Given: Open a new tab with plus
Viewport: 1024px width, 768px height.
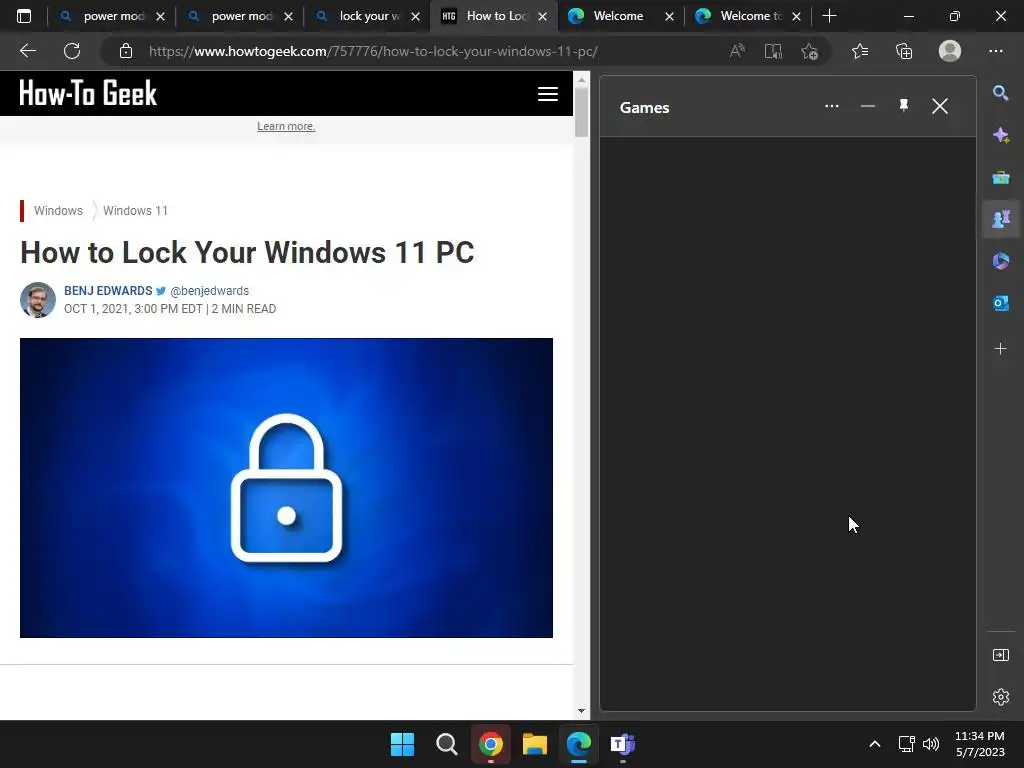Looking at the screenshot, I should click(x=829, y=16).
